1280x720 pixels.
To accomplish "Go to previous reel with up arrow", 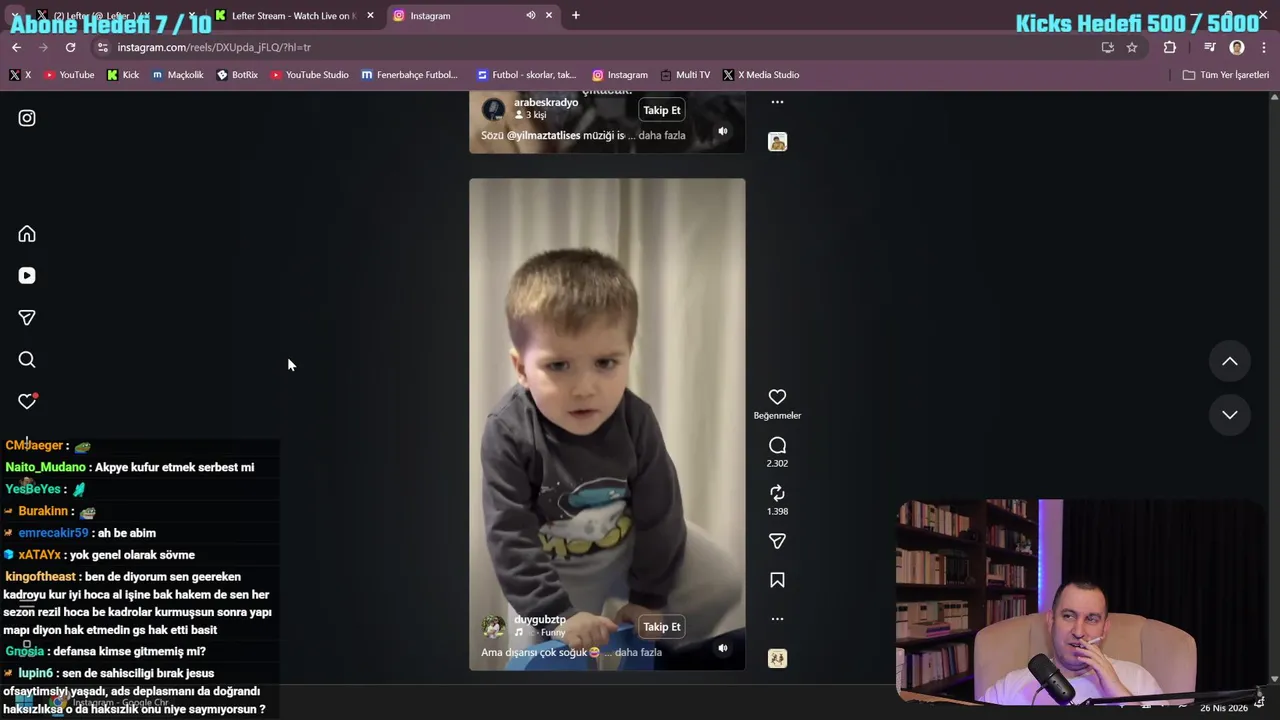I will tap(1230, 362).
